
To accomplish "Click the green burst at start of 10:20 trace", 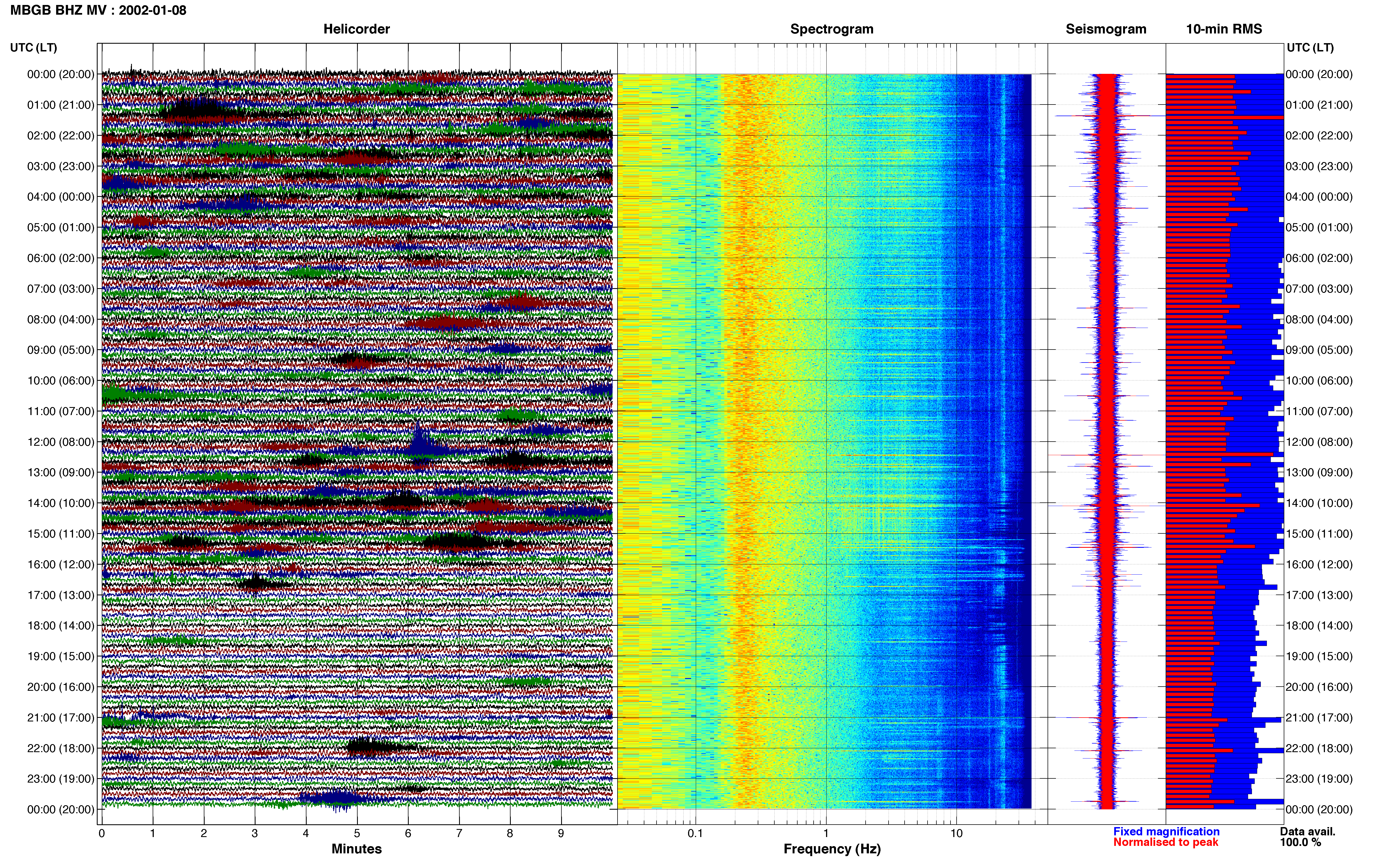I will point(116,394).
